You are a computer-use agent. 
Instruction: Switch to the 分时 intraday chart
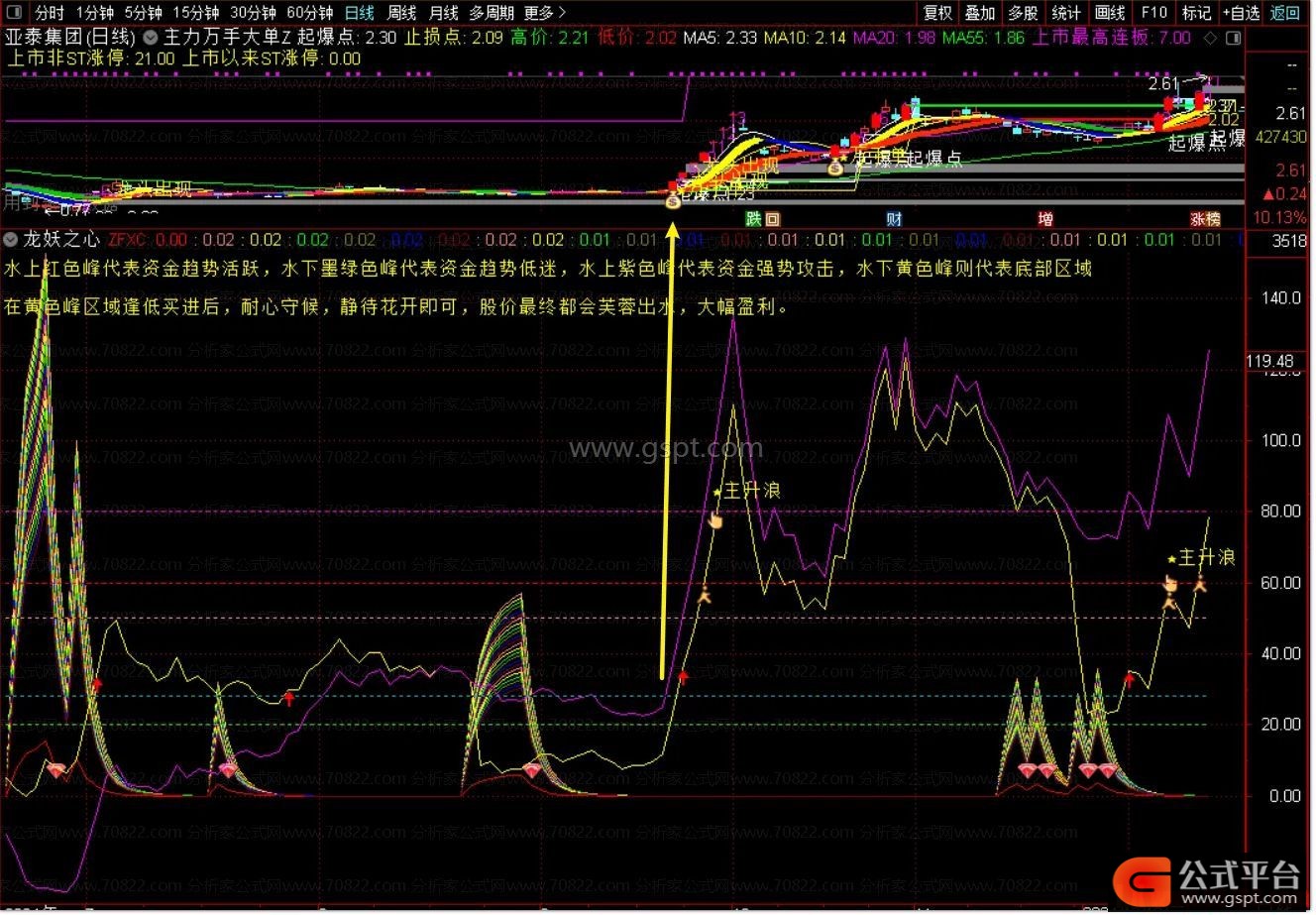coord(50,13)
